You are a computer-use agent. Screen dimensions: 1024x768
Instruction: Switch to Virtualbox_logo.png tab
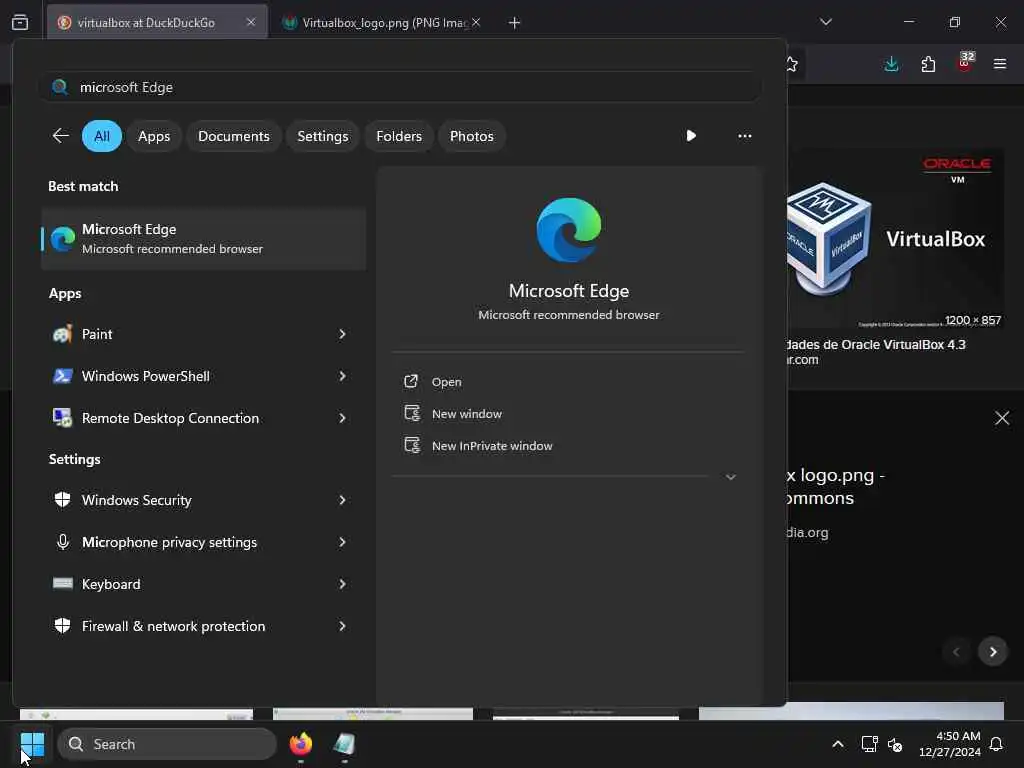(x=383, y=23)
